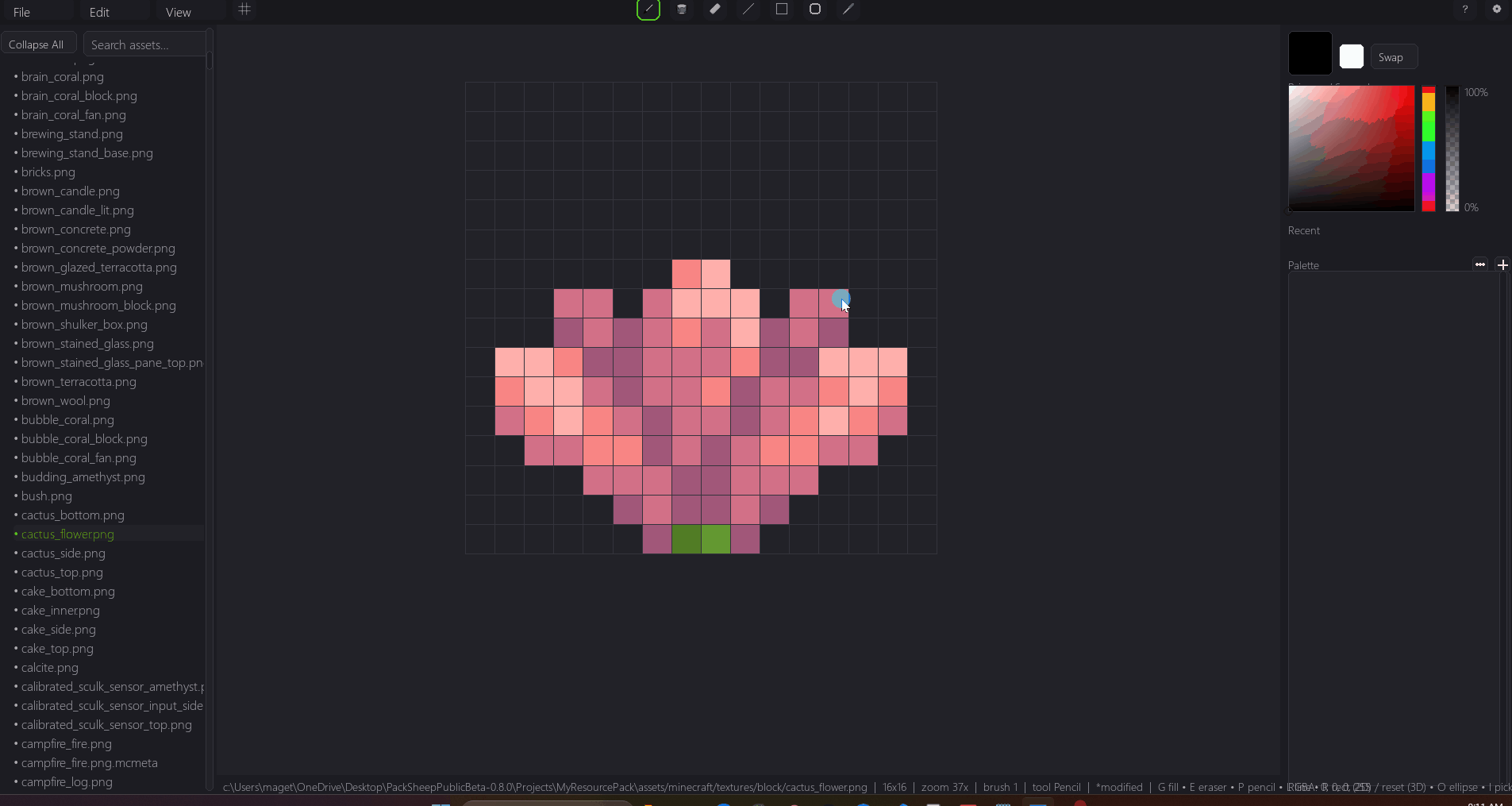Viewport: 1512px width, 806px height.
Task: Click the black primary color swatch
Action: (1310, 53)
